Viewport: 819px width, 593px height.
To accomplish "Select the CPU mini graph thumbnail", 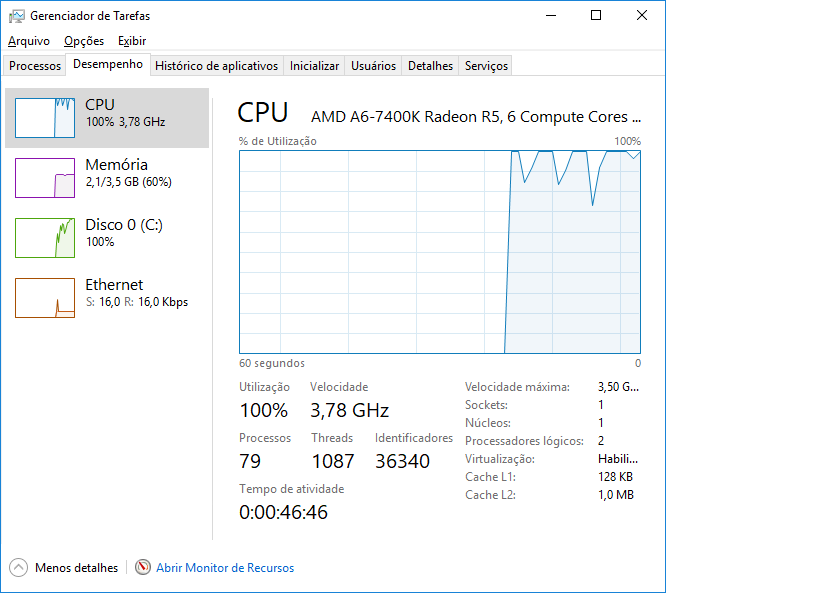I will pos(45,118).
